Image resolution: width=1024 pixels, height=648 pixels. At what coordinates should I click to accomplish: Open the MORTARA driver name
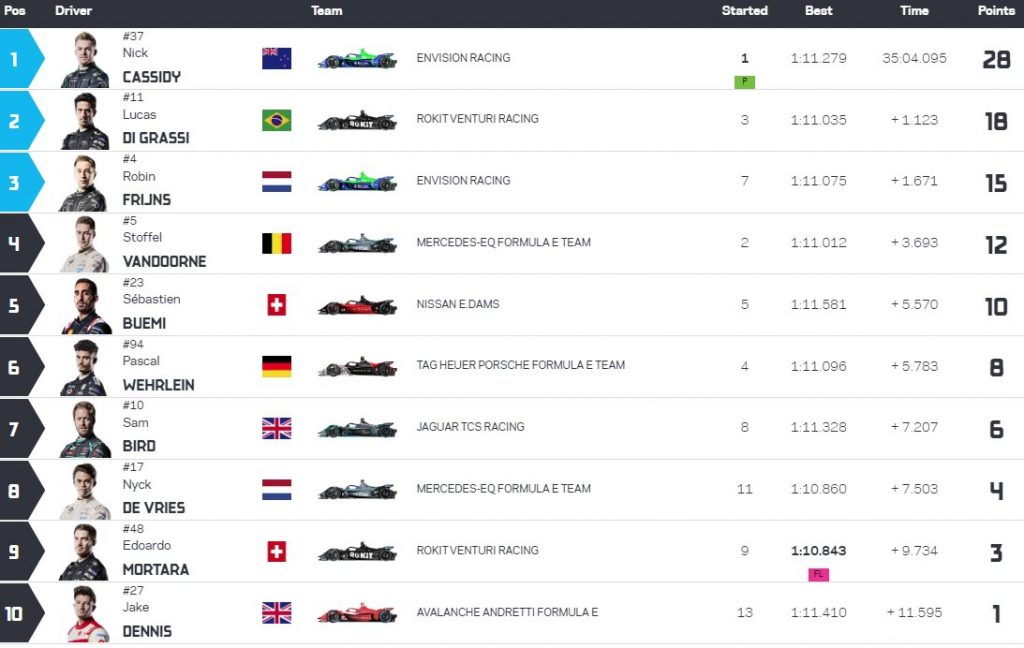click(x=156, y=570)
